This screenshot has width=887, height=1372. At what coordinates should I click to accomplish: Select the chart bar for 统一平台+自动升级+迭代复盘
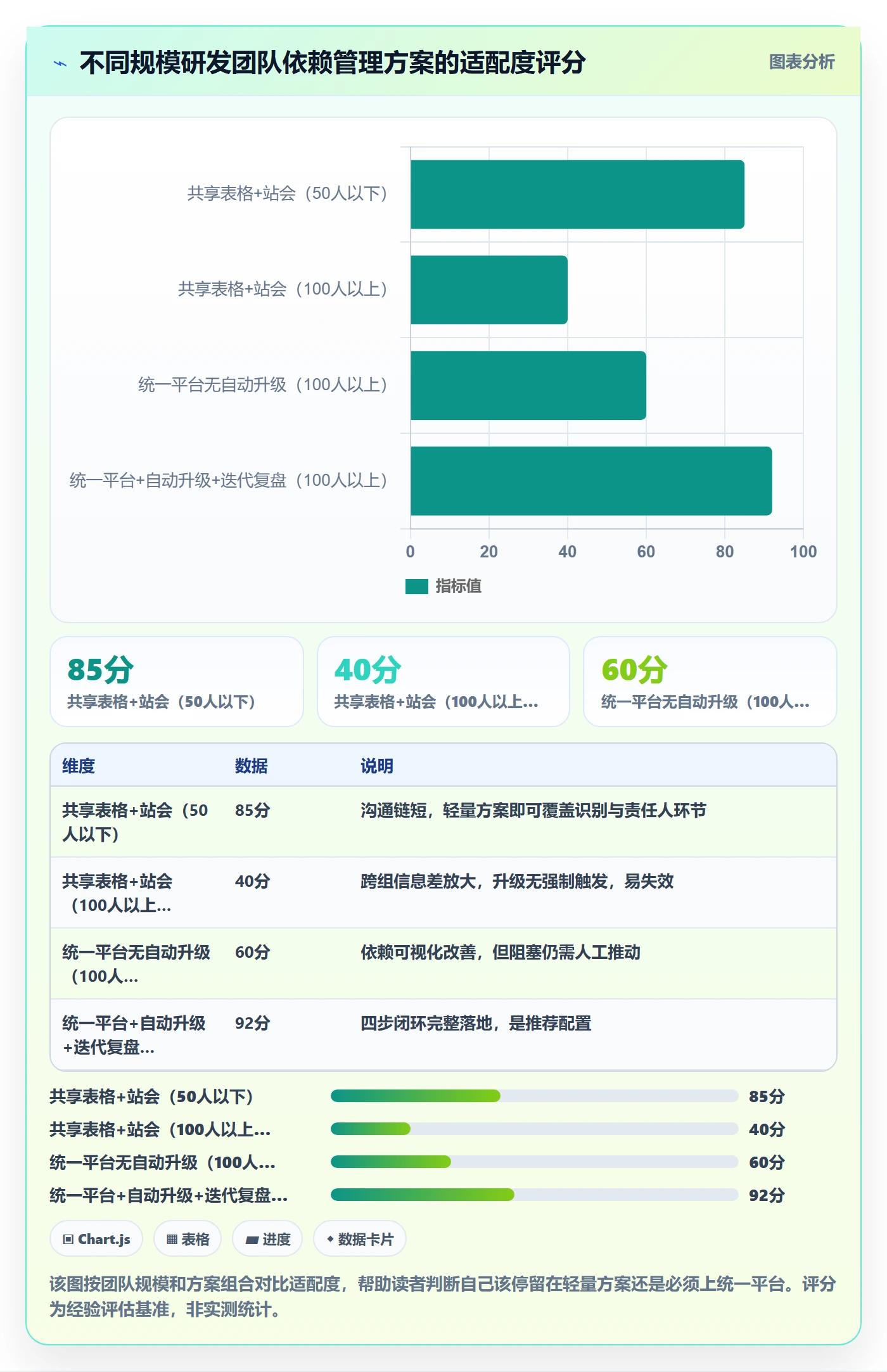coord(591,481)
